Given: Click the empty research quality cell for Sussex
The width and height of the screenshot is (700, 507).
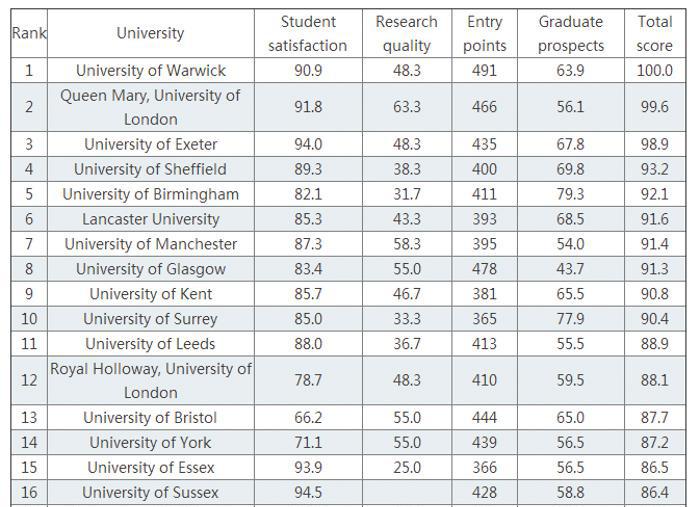Looking at the screenshot, I should click(407, 492).
